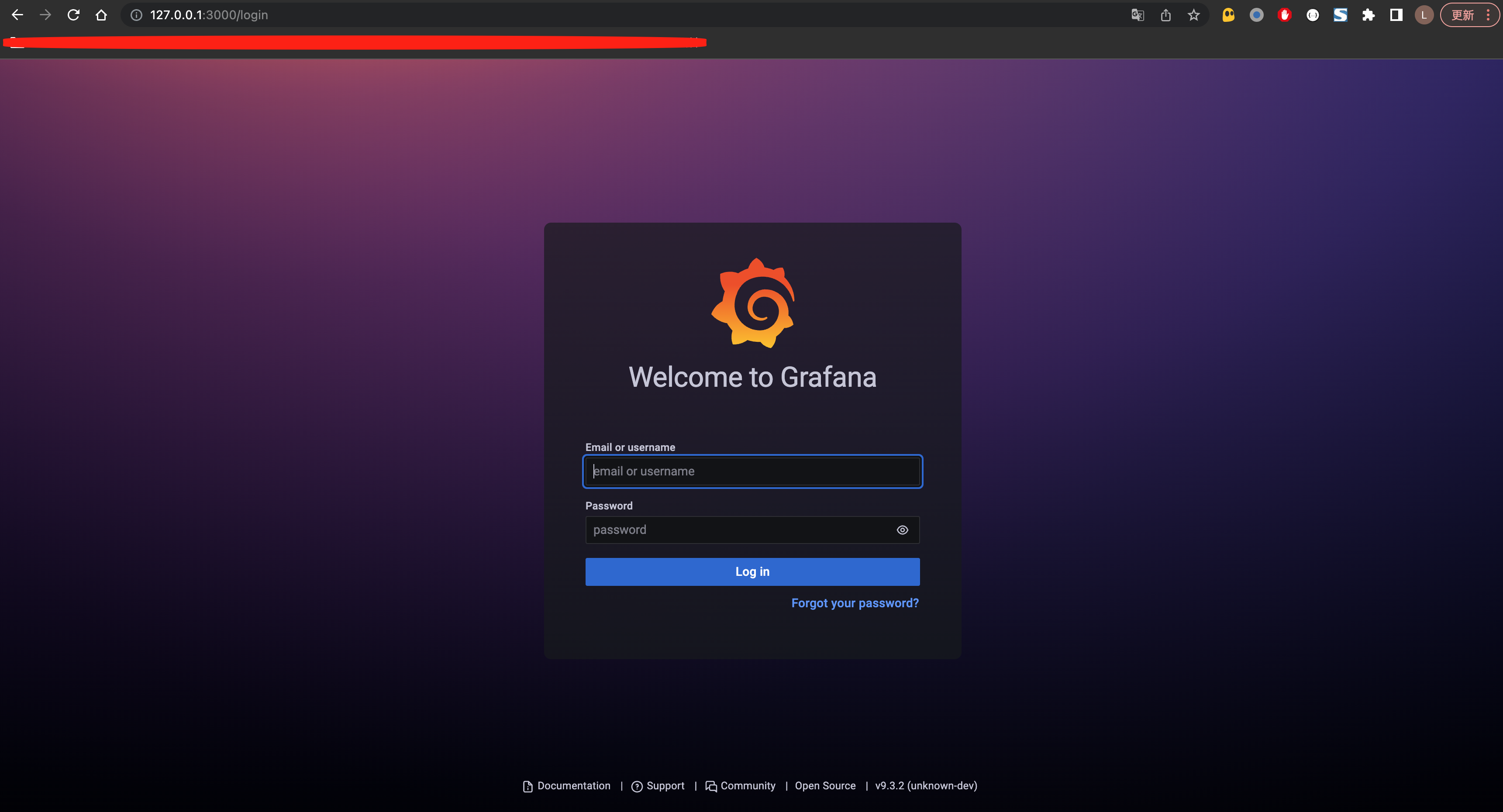Click the Grafana logo

pyautogui.click(x=753, y=303)
